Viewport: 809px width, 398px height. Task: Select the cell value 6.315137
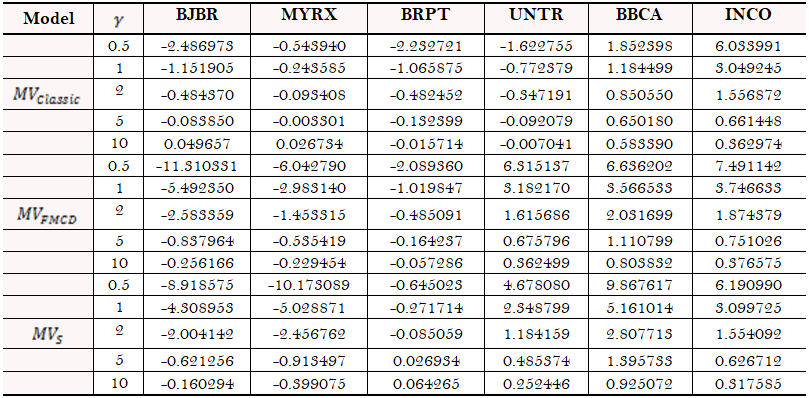pyautogui.click(x=533, y=167)
